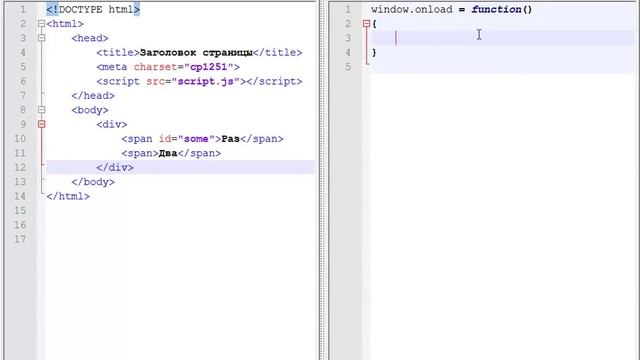Place cursor on highlighted line 3 of script
This screenshot has height=360, width=640.
(503, 38)
